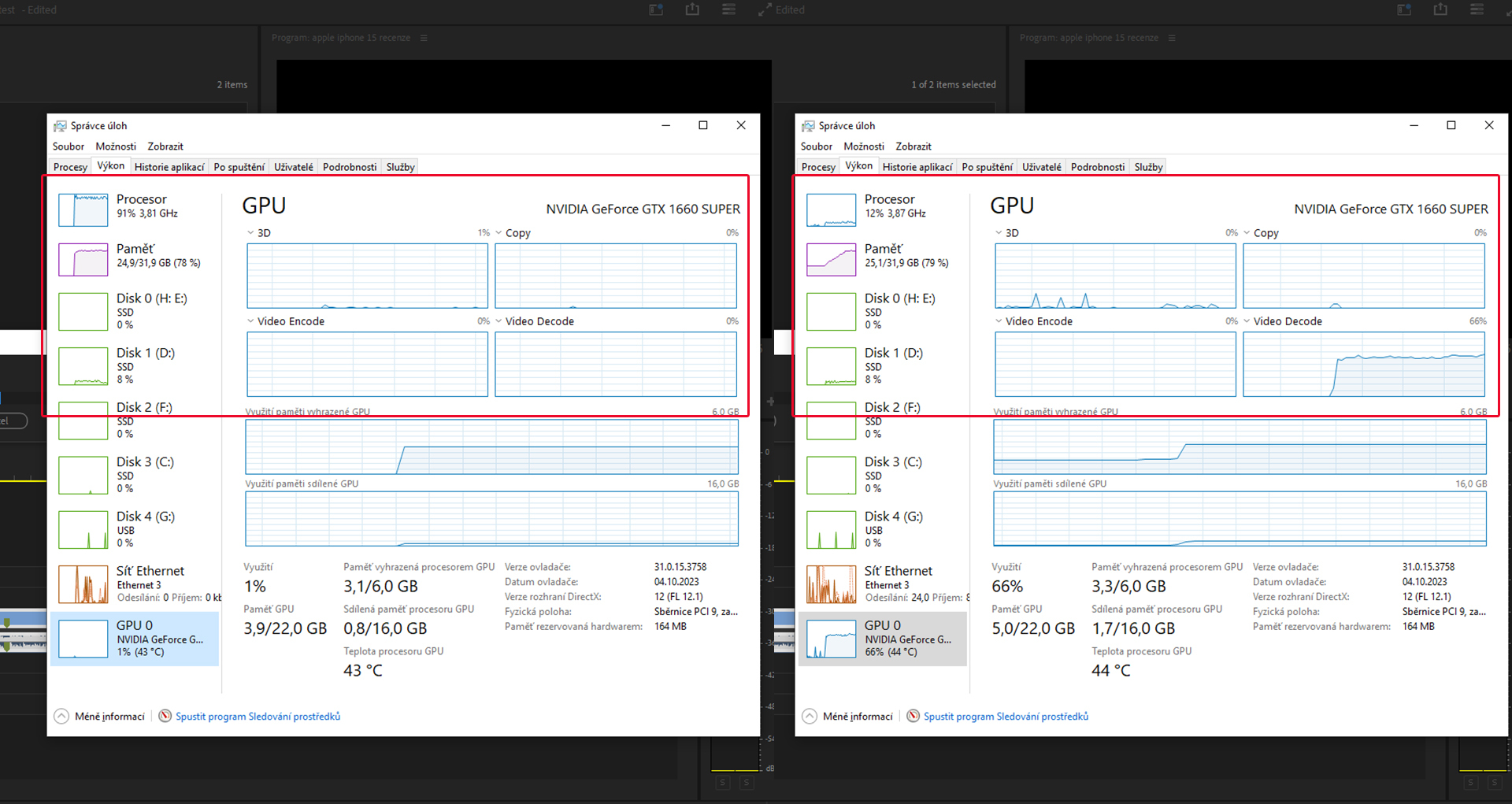Click the Video Decode graph showing 66% activity
The height and width of the screenshot is (804, 1512).
click(1363, 364)
